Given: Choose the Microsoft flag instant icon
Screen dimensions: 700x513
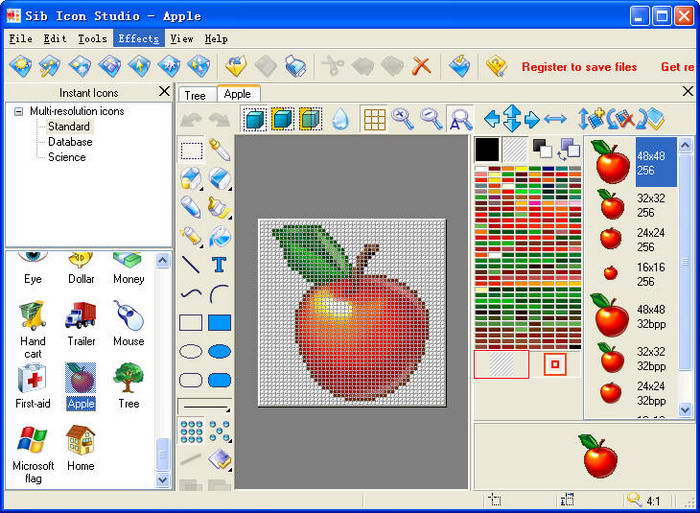Looking at the screenshot, I should 33,455.
